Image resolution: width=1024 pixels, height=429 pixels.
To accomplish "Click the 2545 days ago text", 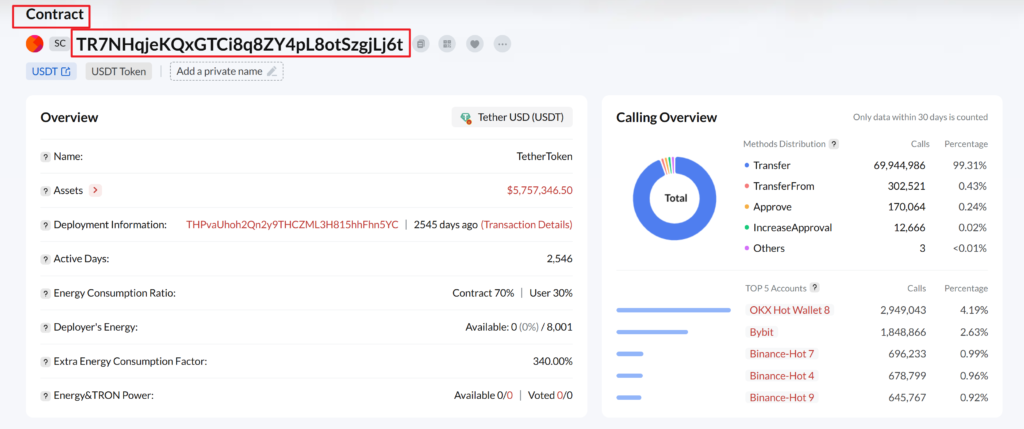I will [445, 225].
